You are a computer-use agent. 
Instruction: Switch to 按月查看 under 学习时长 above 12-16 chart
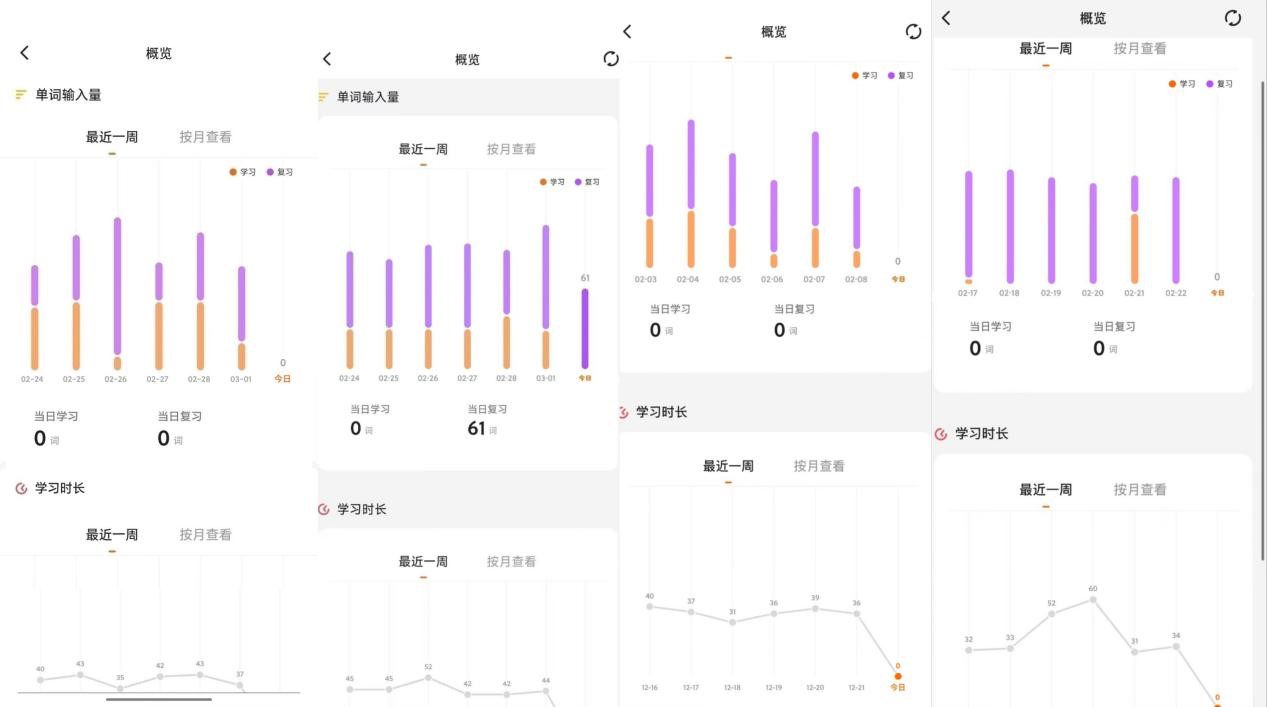point(818,466)
